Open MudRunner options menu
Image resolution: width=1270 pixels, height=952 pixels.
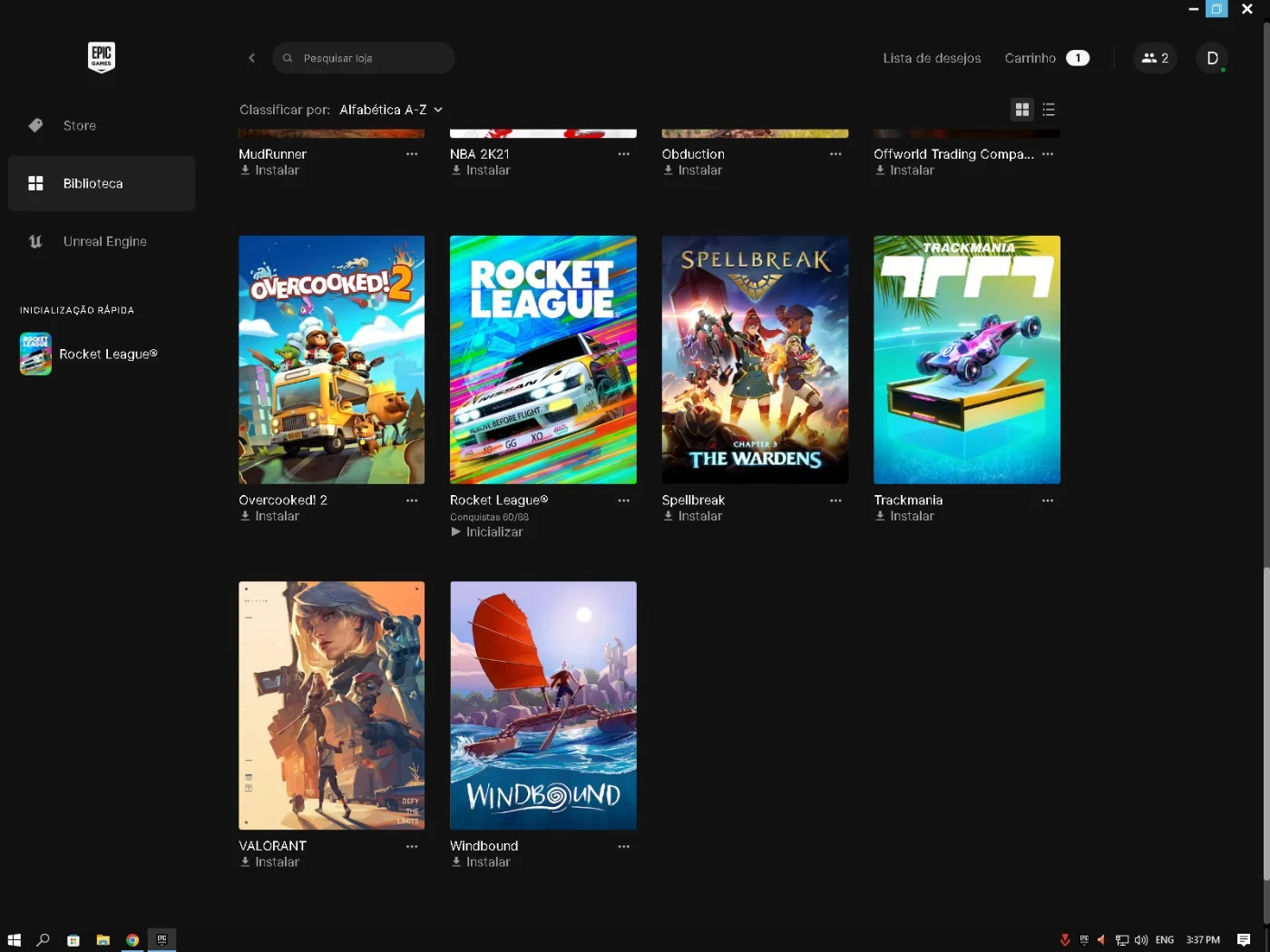[412, 154]
